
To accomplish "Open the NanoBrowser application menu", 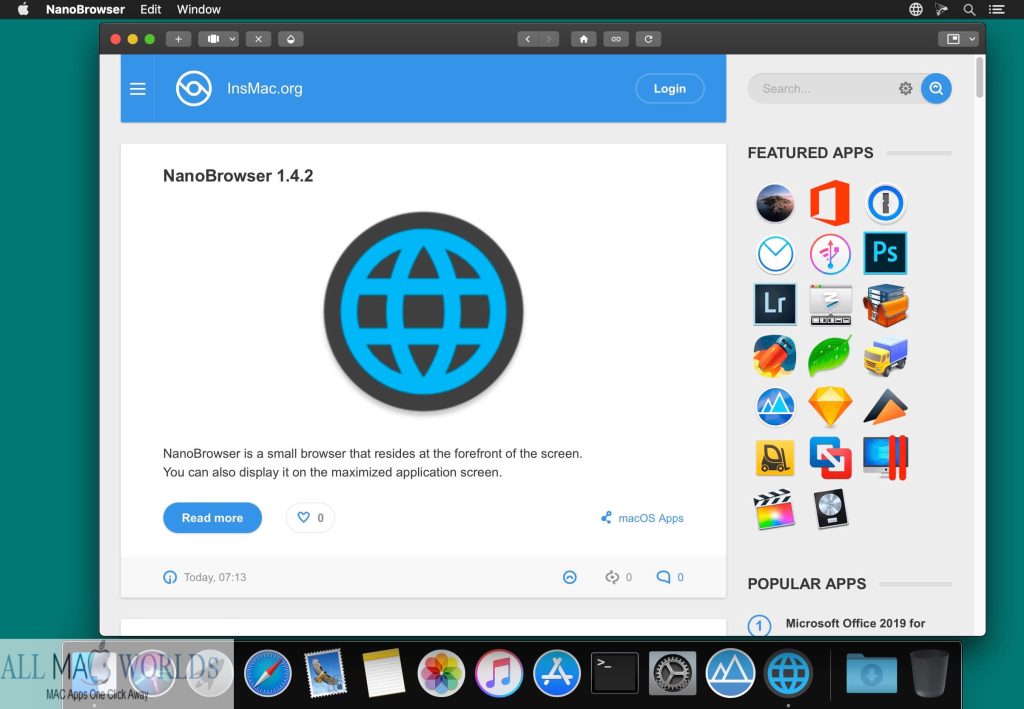I will pyautogui.click(x=85, y=9).
